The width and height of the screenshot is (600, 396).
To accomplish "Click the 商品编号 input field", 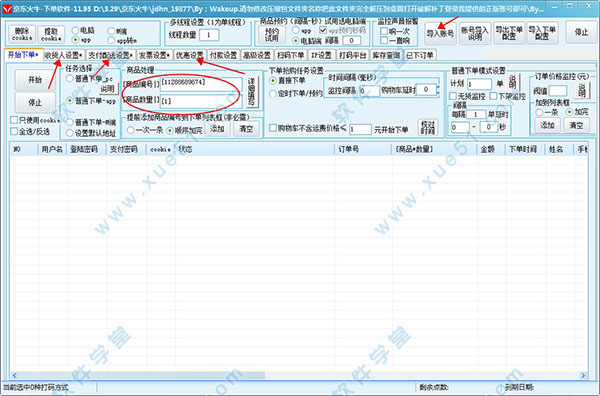I will point(201,83).
